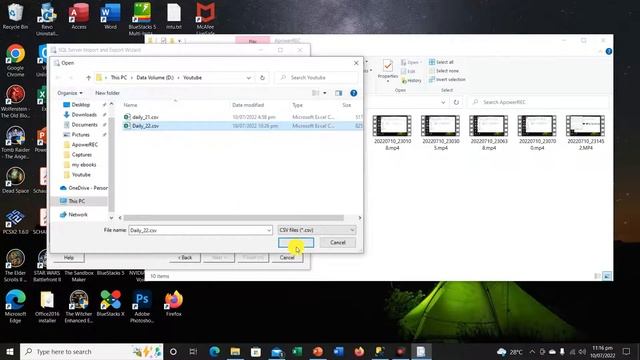The width and height of the screenshot is (640, 360).
Task: Select the Daily_22.csv file row
Action: (242, 126)
